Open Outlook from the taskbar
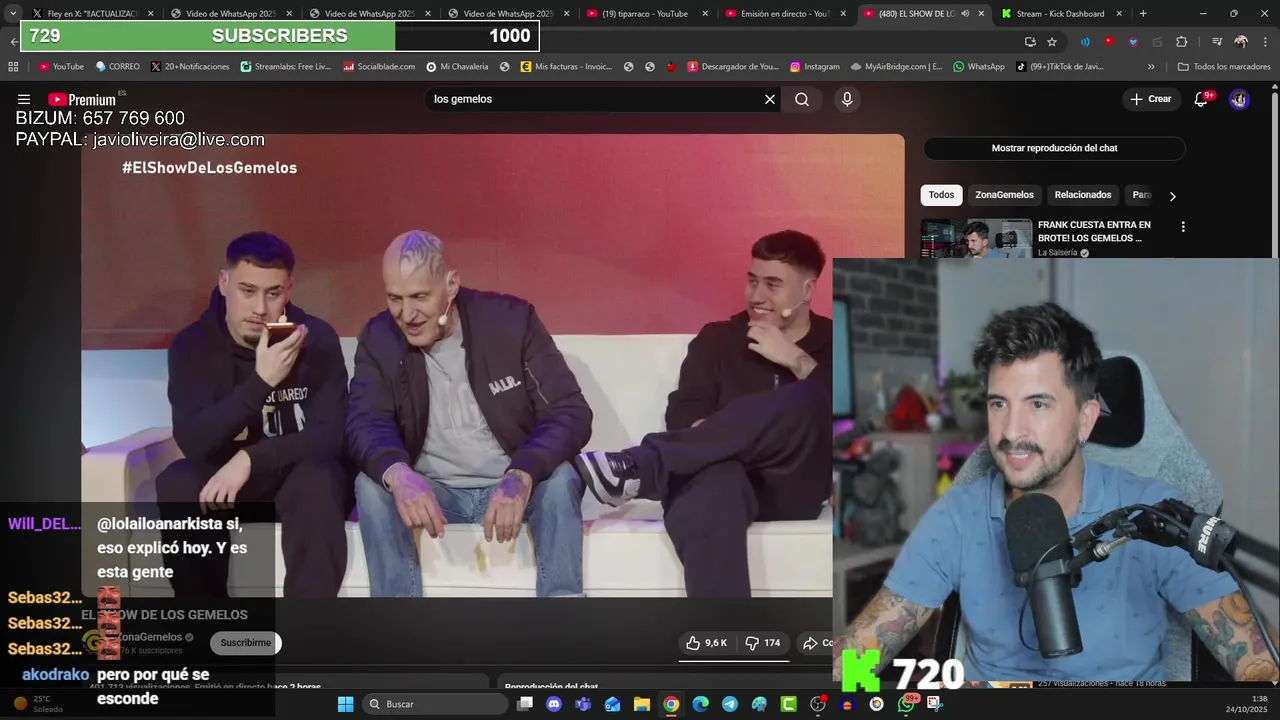1280x720 pixels. (x=612, y=704)
